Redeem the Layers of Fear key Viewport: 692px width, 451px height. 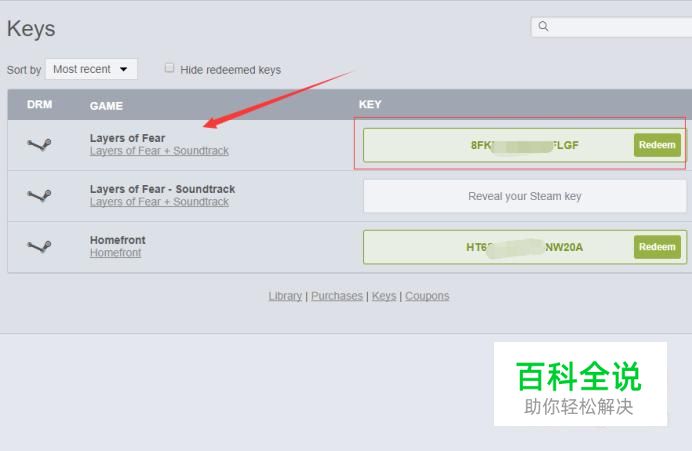(x=657, y=145)
